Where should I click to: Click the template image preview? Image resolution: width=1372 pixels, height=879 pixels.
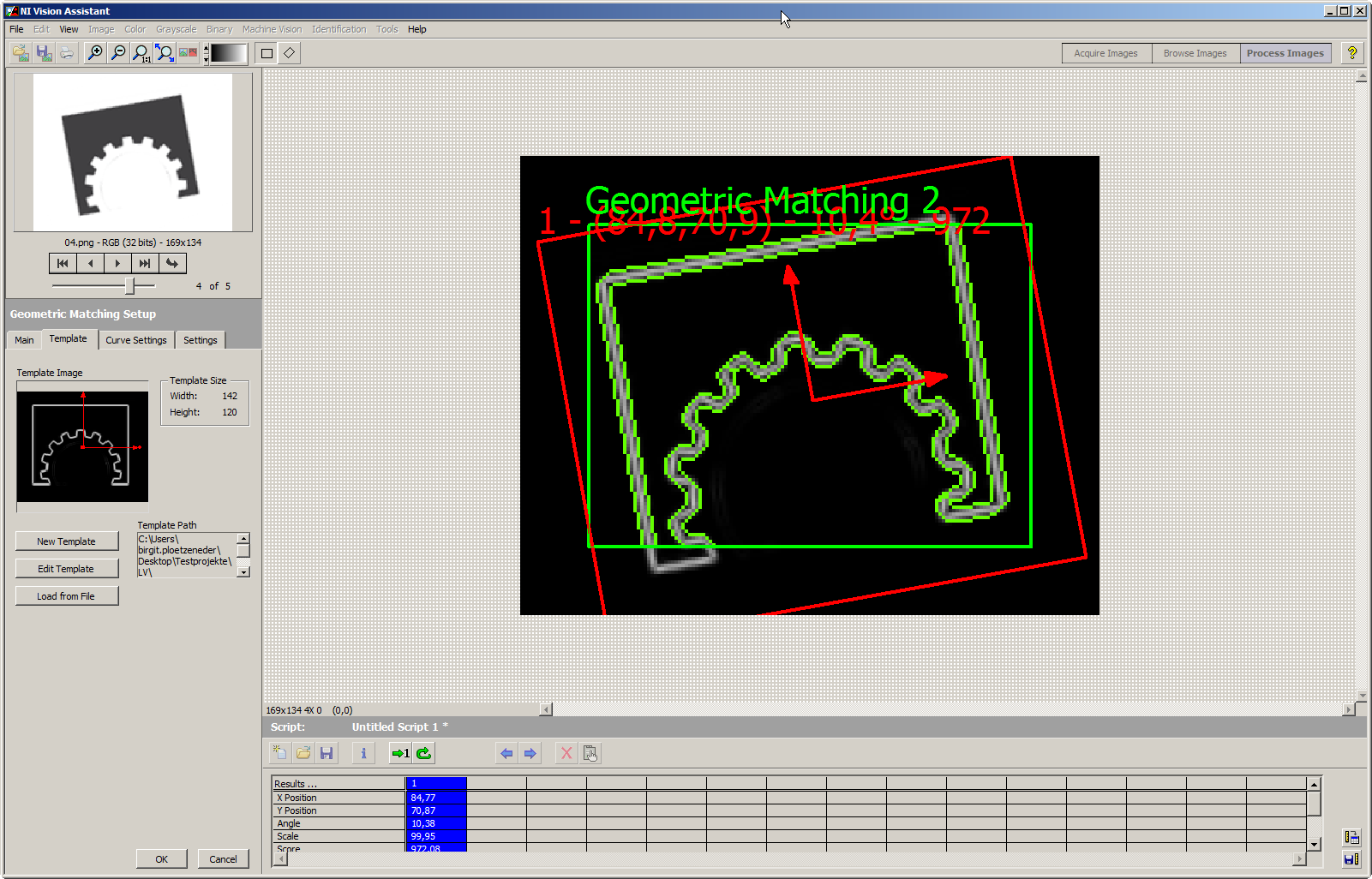[x=82, y=446]
